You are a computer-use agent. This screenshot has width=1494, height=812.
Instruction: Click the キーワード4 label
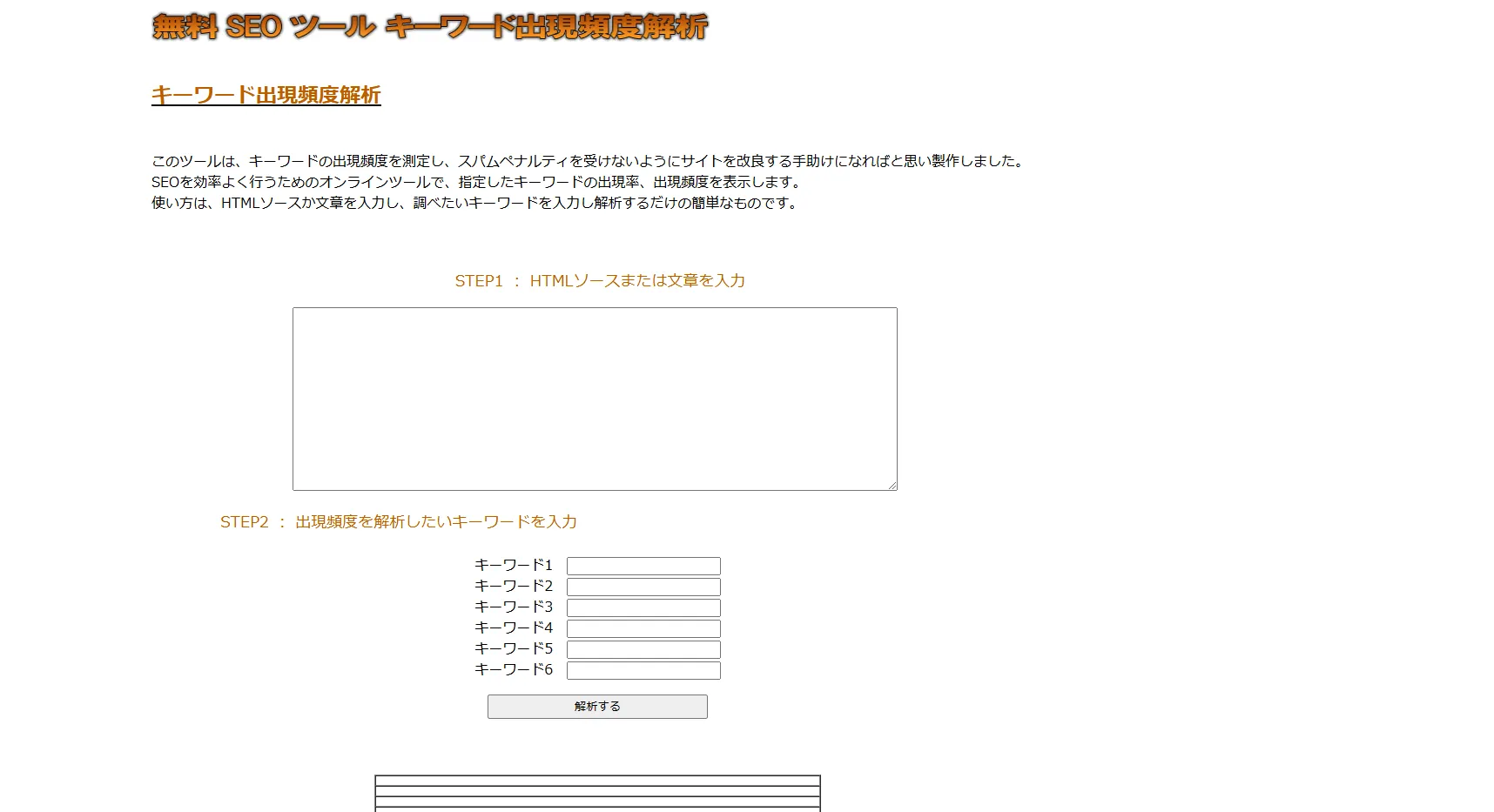pyautogui.click(x=514, y=627)
